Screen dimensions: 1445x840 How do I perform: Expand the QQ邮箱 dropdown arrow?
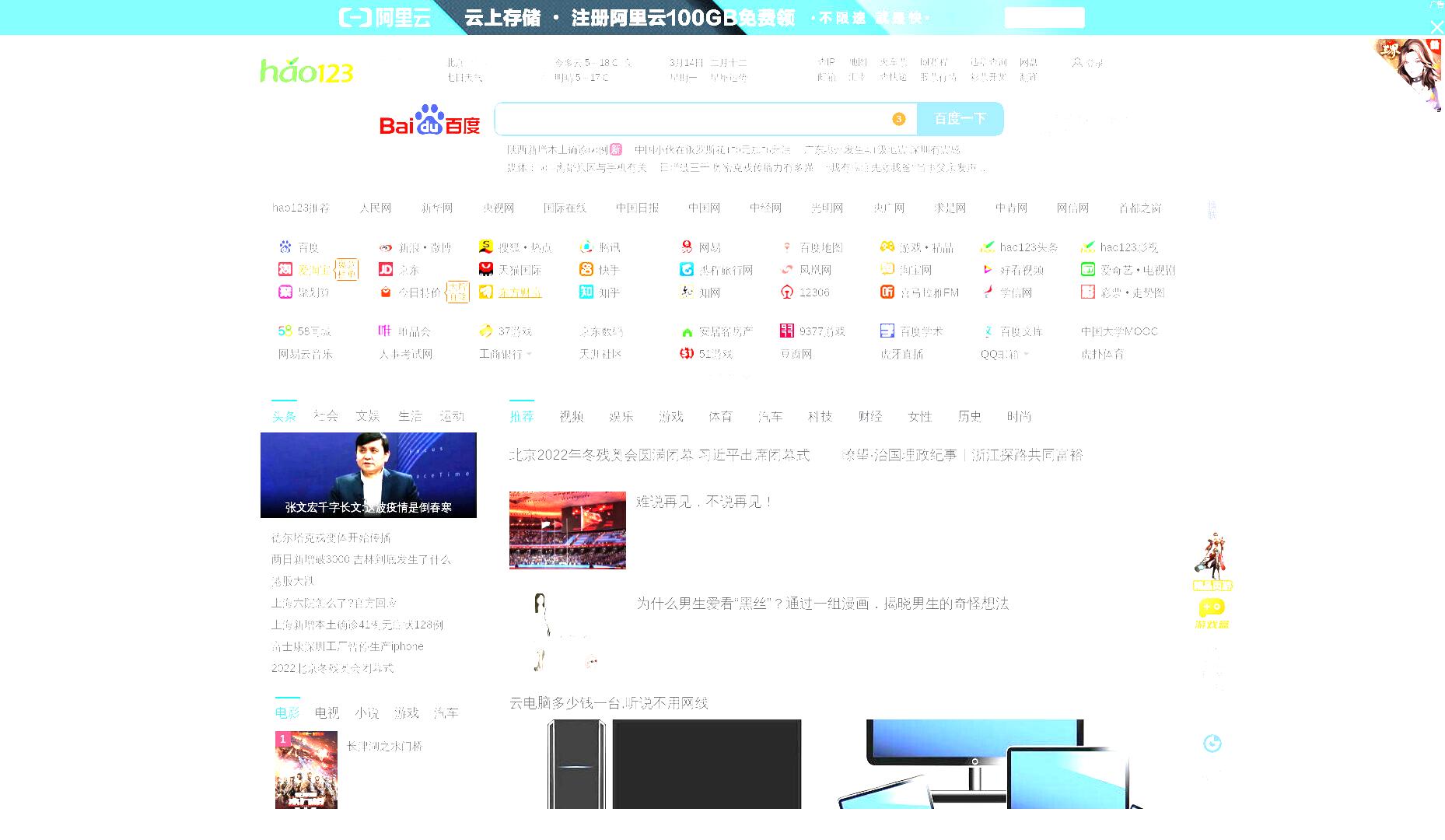(x=1027, y=354)
